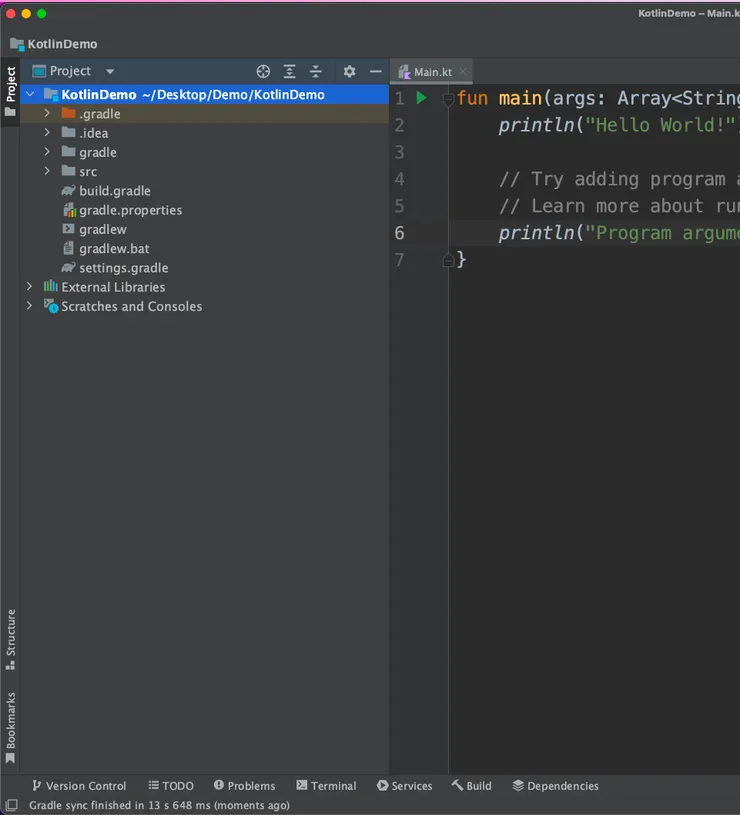Select build.gradle in project tree

(x=115, y=191)
